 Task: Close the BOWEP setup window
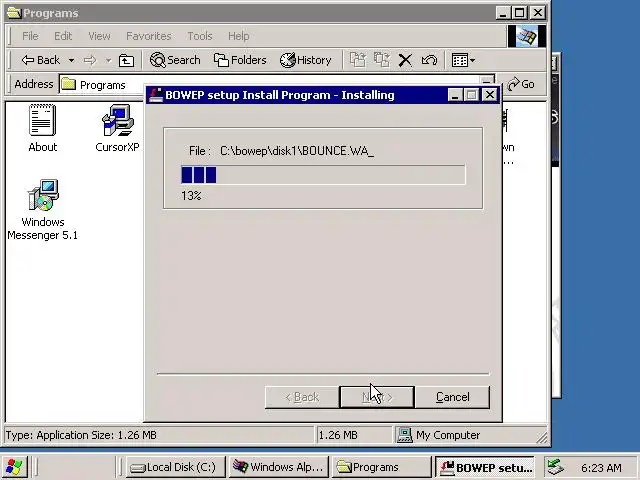coord(489,95)
